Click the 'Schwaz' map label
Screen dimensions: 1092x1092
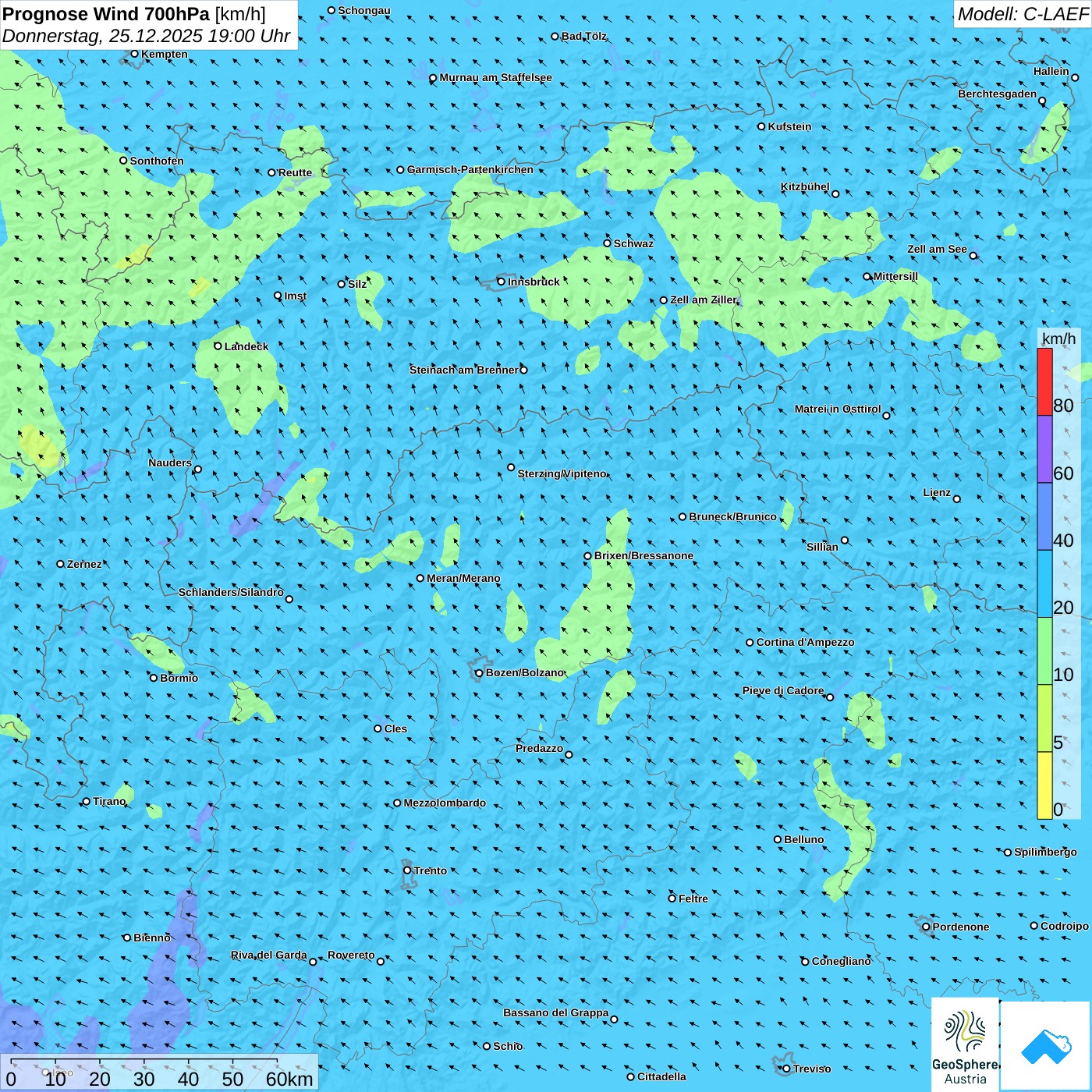coord(633,243)
